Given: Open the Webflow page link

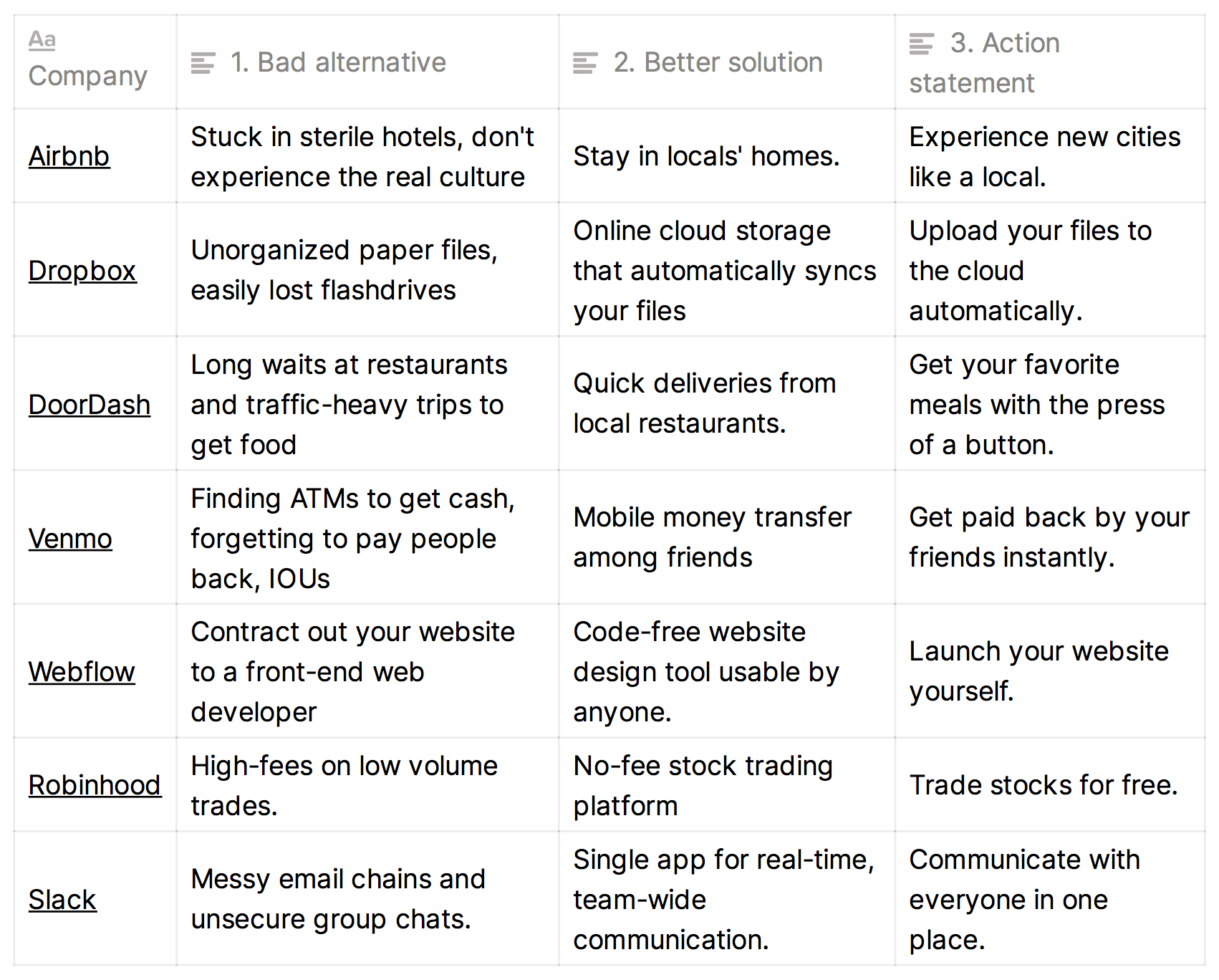Looking at the screenshot, I should point(81,672).
